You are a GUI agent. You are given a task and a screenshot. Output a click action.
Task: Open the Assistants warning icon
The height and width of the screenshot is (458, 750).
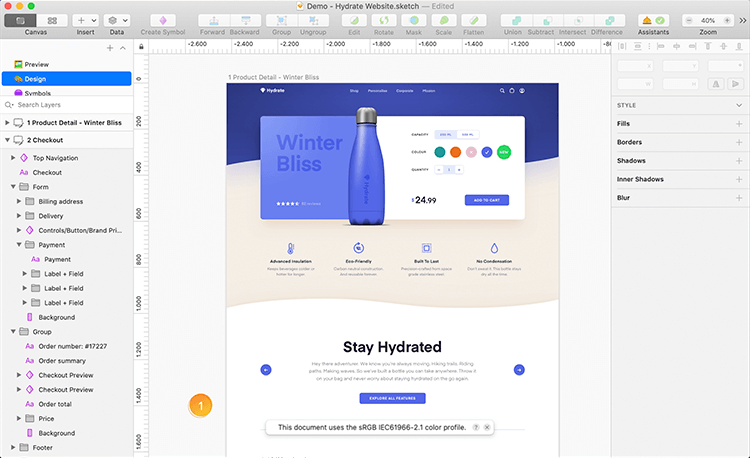(647, 21)
